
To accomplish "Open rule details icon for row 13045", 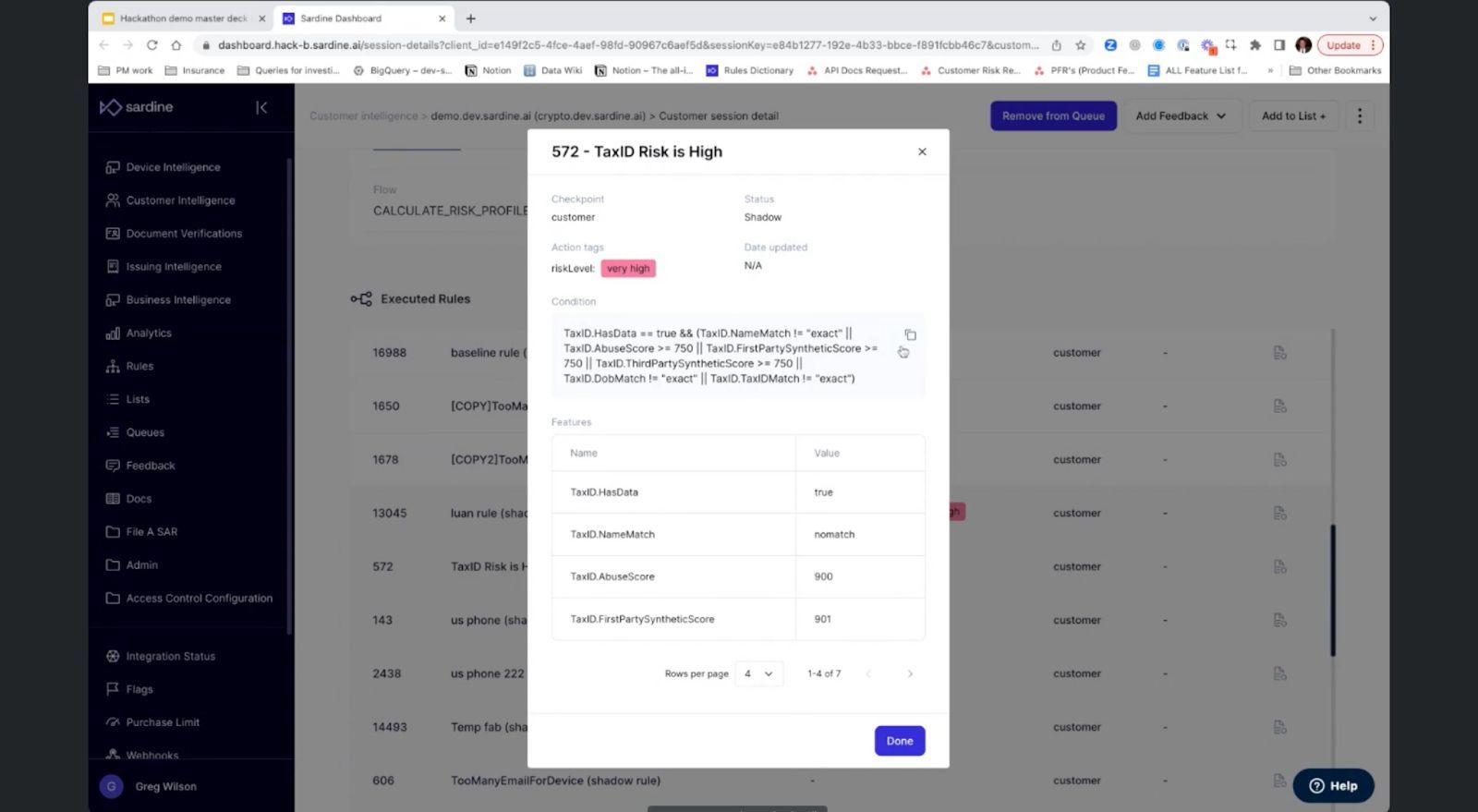I will pyautogui.click(x=1279, y=514).
